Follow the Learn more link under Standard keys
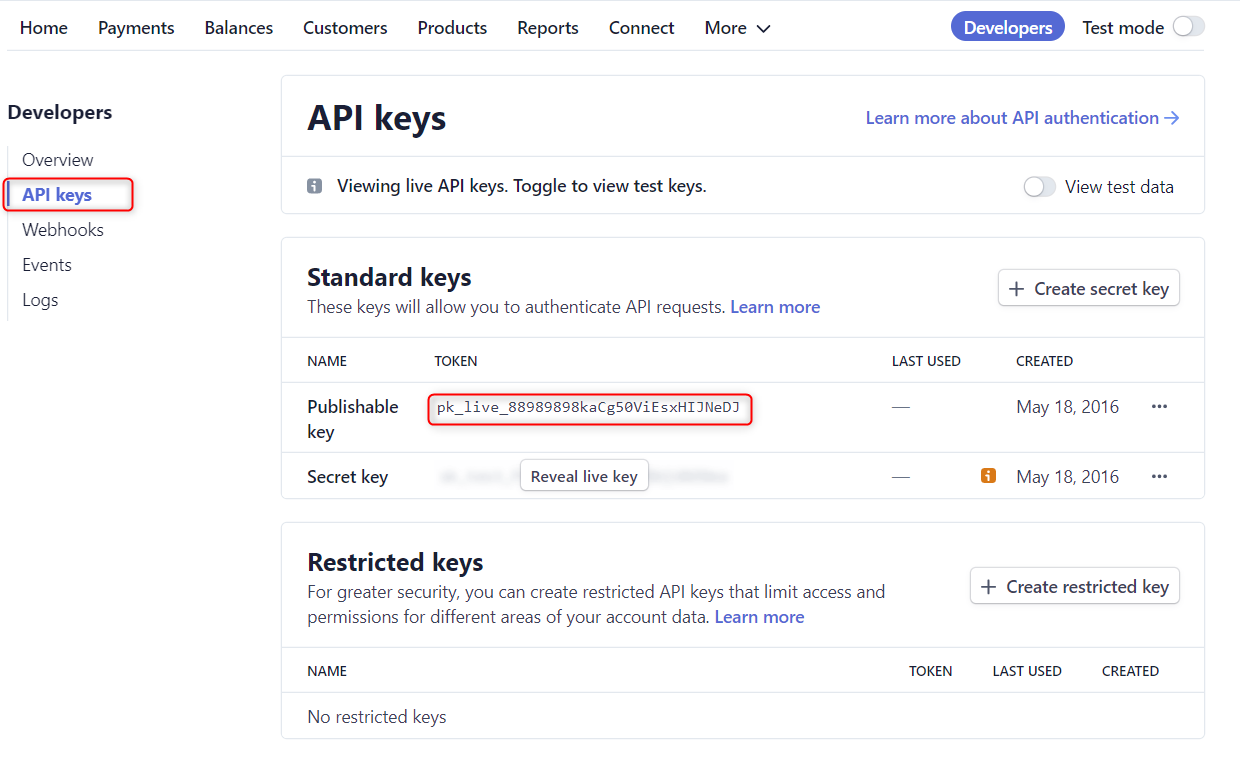Image resolution: width=1240 pixels, height=781 pixels. pos(775,307)
